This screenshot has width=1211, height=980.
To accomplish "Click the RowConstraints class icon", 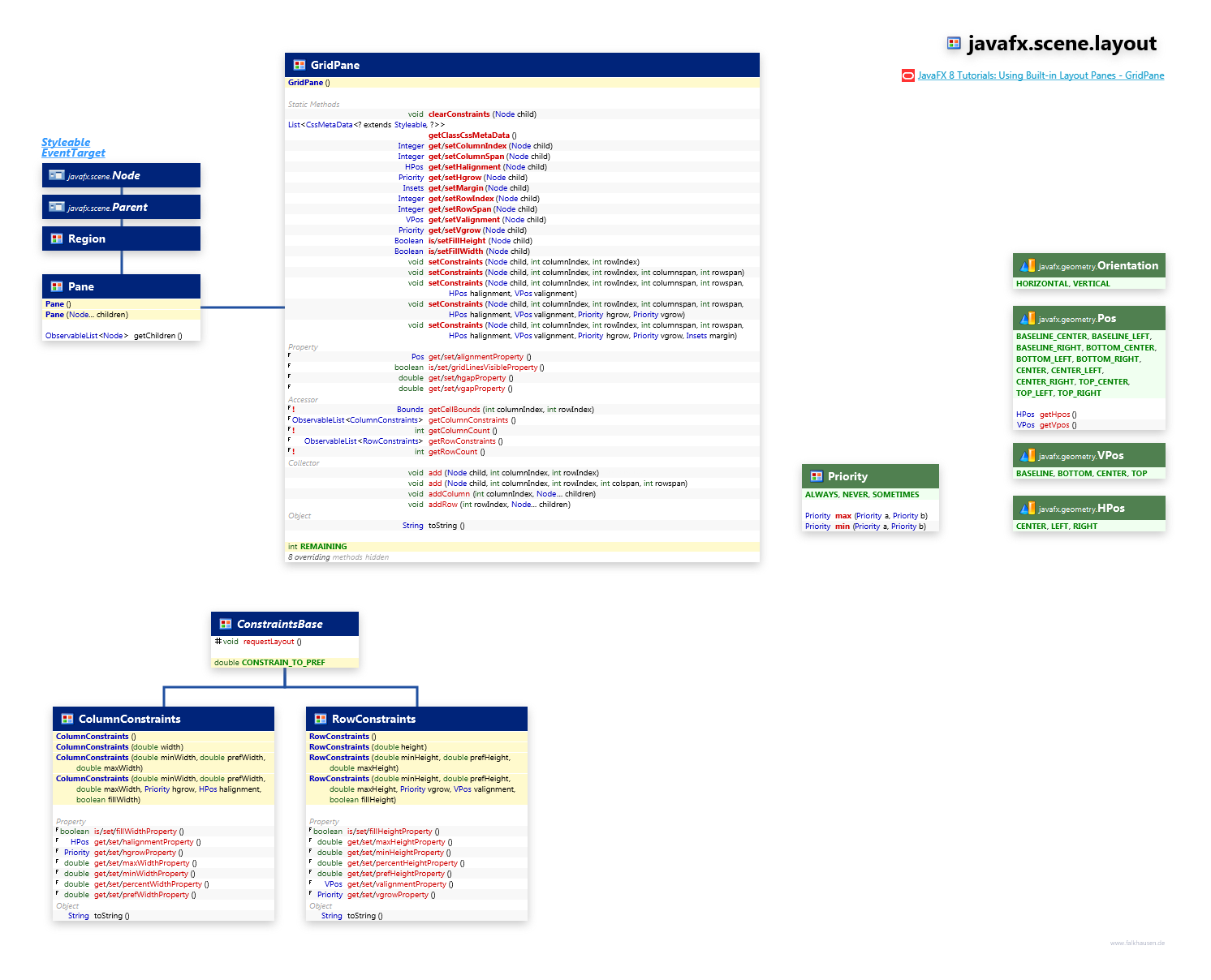I will pos(321,719).
